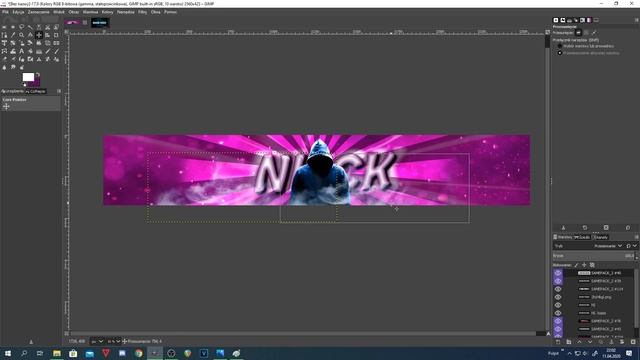Viewport: 640px width, 360px height.
Task: Open the px unit dropdown in status bar
Action: tap(97, 341)
